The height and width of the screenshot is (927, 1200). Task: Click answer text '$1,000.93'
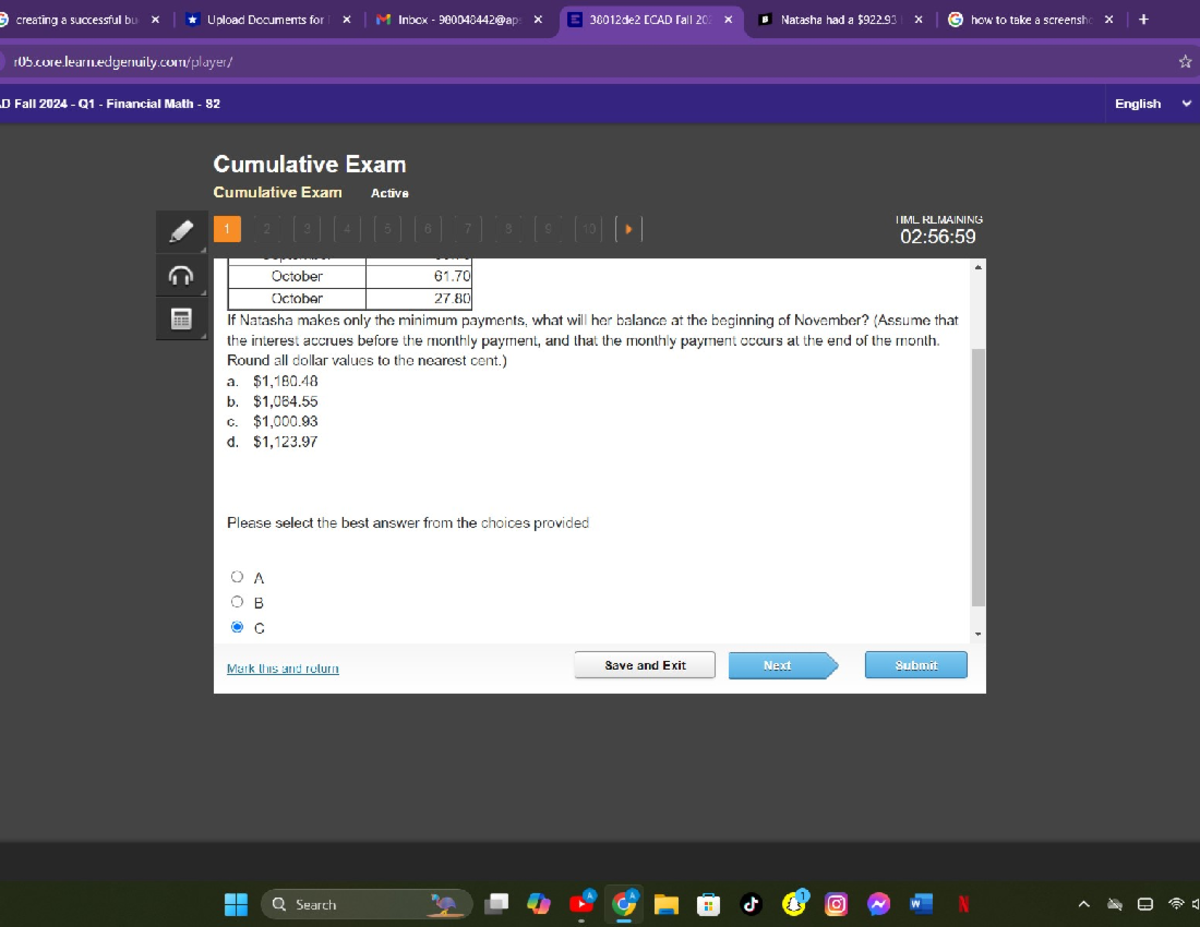click(286, 421)
